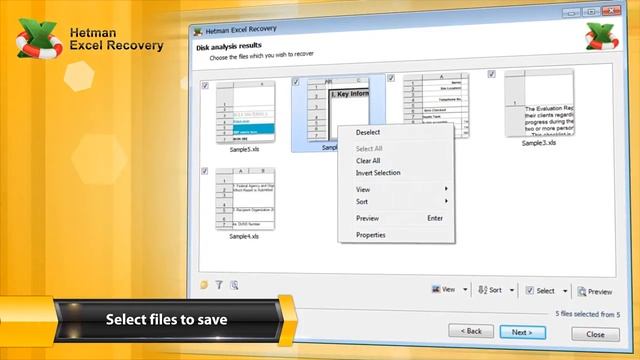The height and width of the screenshot is (360, 640).
Task: Click the yellow round icon in bottom toolbar
Action: [x=204, y=284]
